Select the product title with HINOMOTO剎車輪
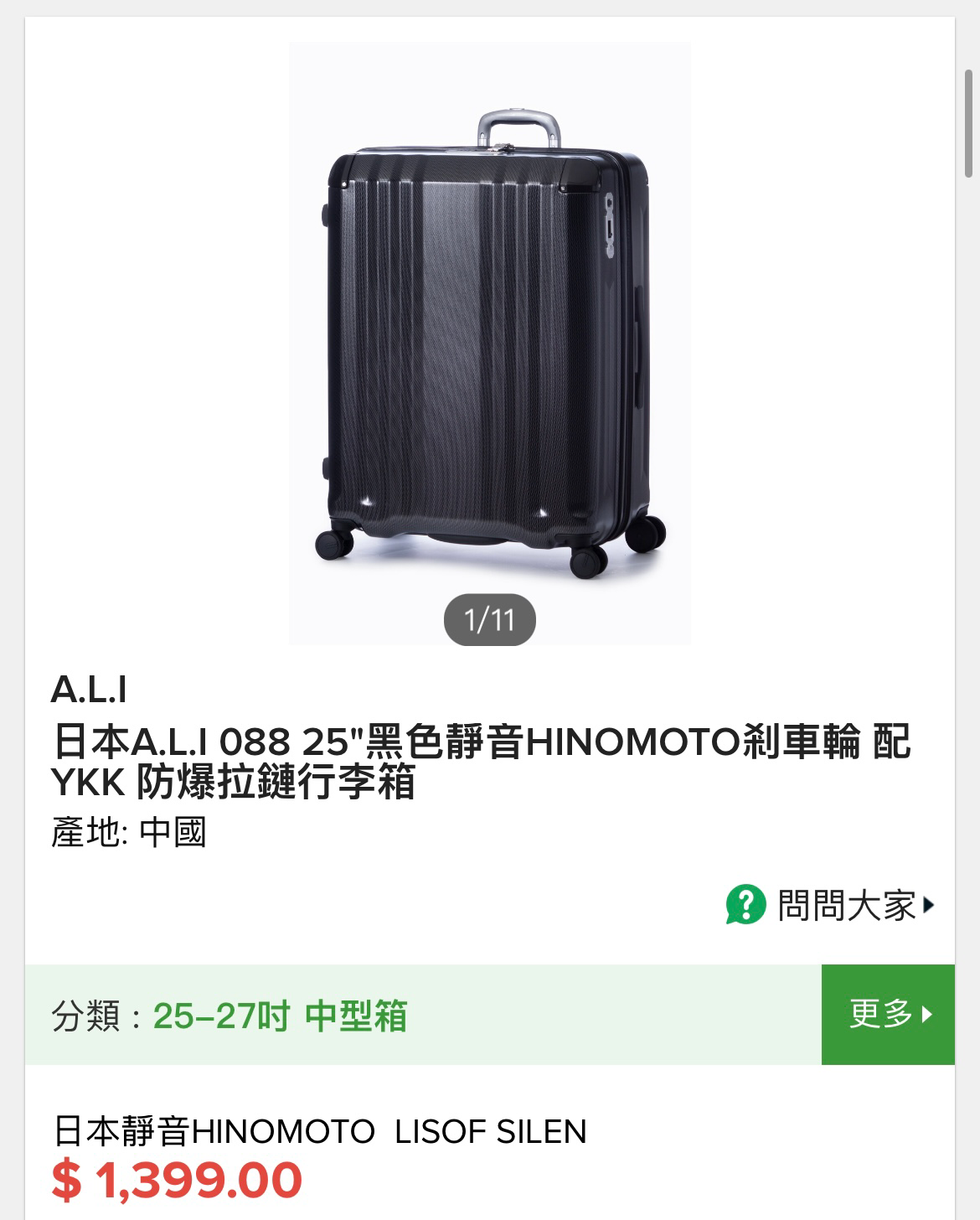 point(481,762)
